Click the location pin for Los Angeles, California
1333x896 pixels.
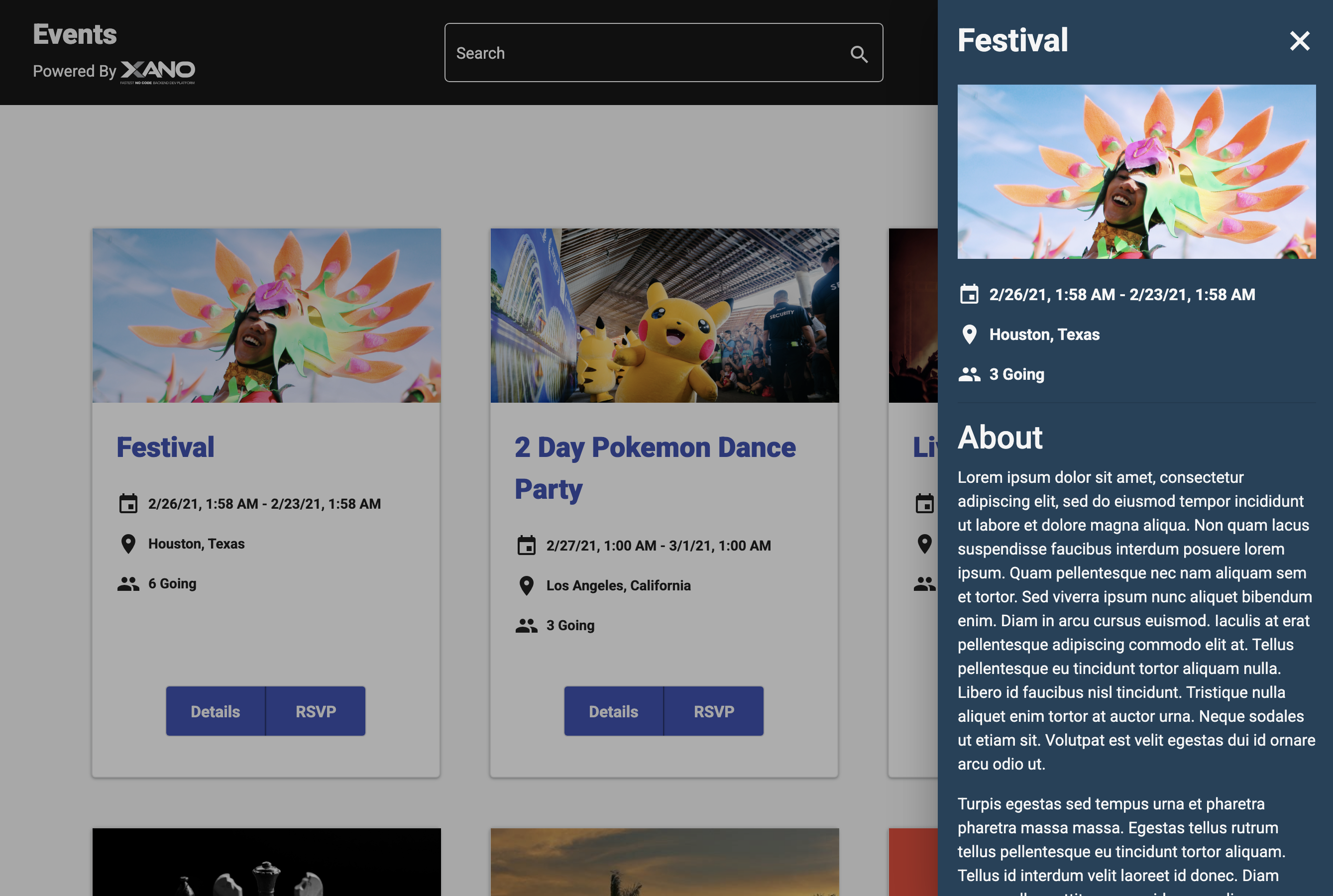click(526, 586)
